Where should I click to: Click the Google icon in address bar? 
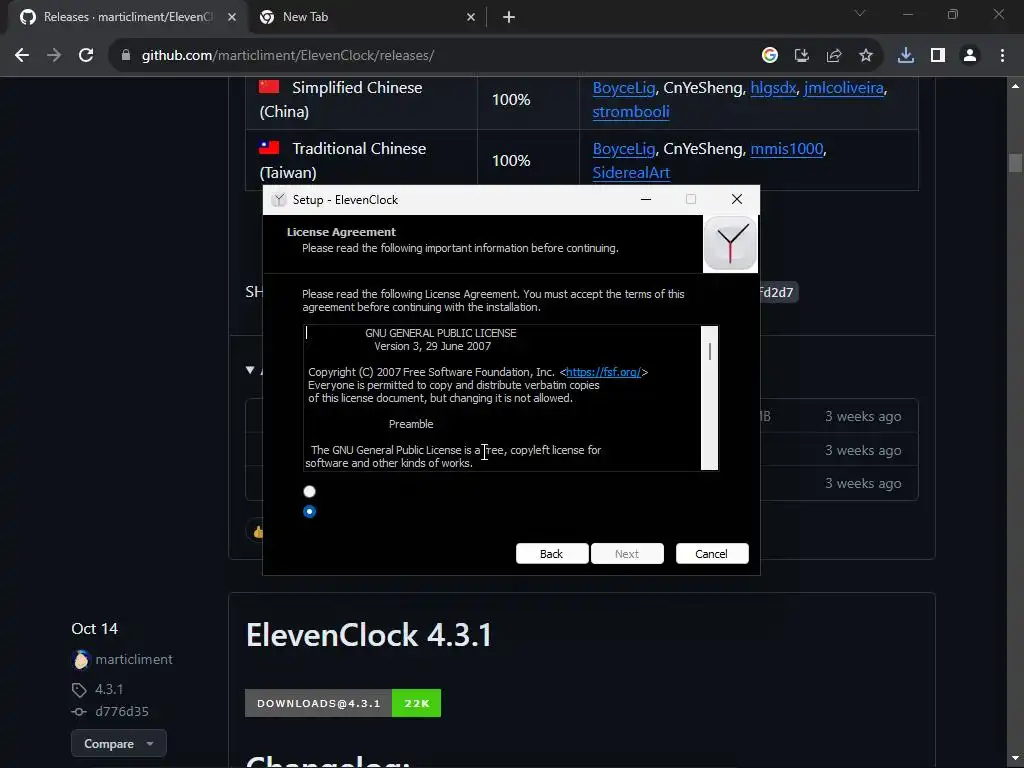tap(769, 56)
